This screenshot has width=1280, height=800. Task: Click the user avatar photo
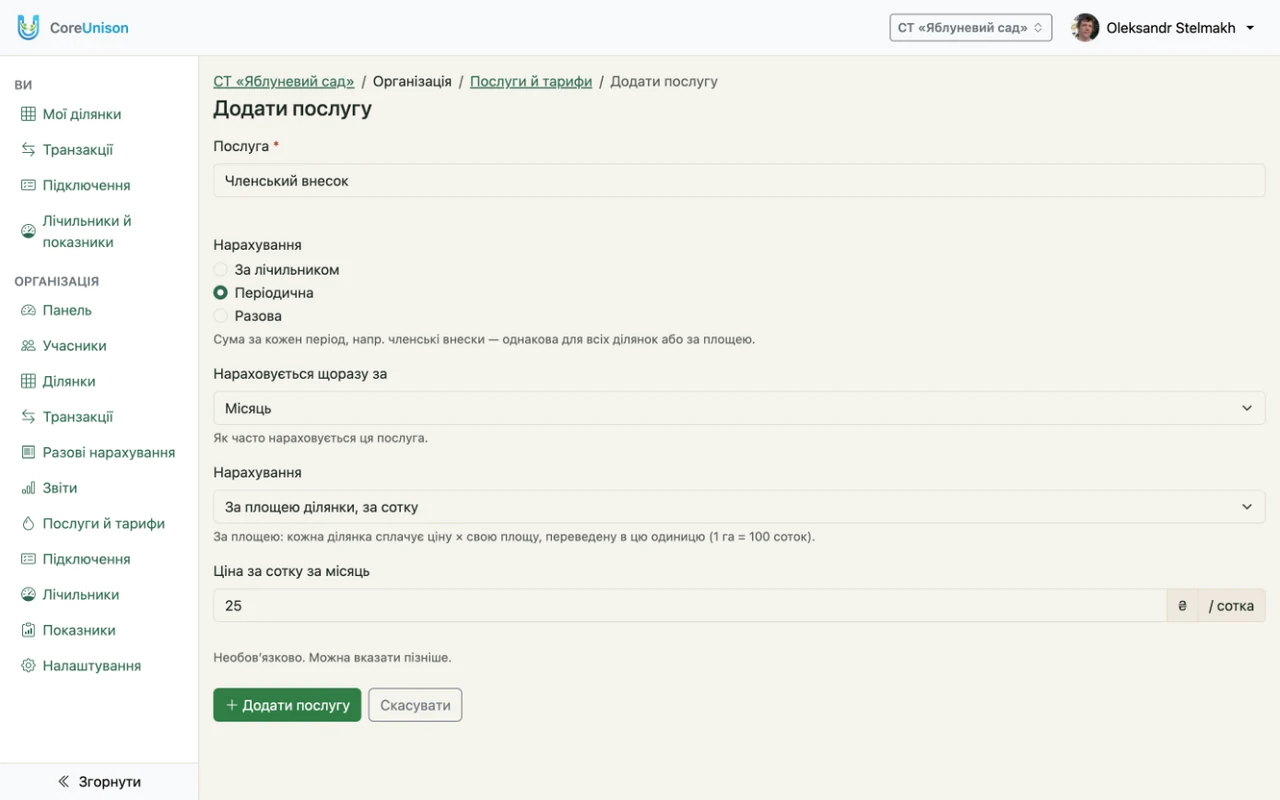pos(1085,28)
